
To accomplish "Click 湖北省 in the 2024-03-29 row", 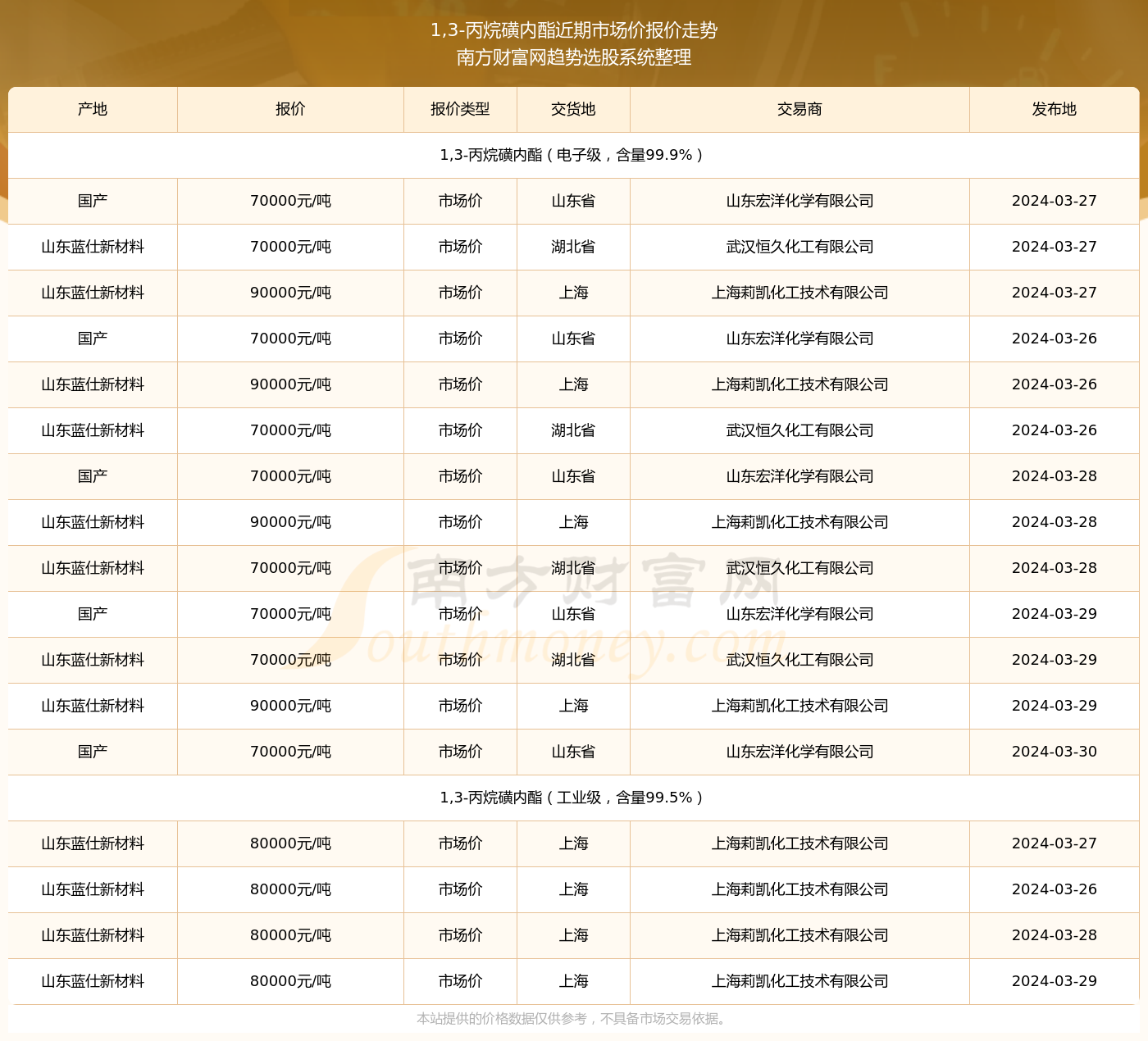I will click(x=573, y=660).
